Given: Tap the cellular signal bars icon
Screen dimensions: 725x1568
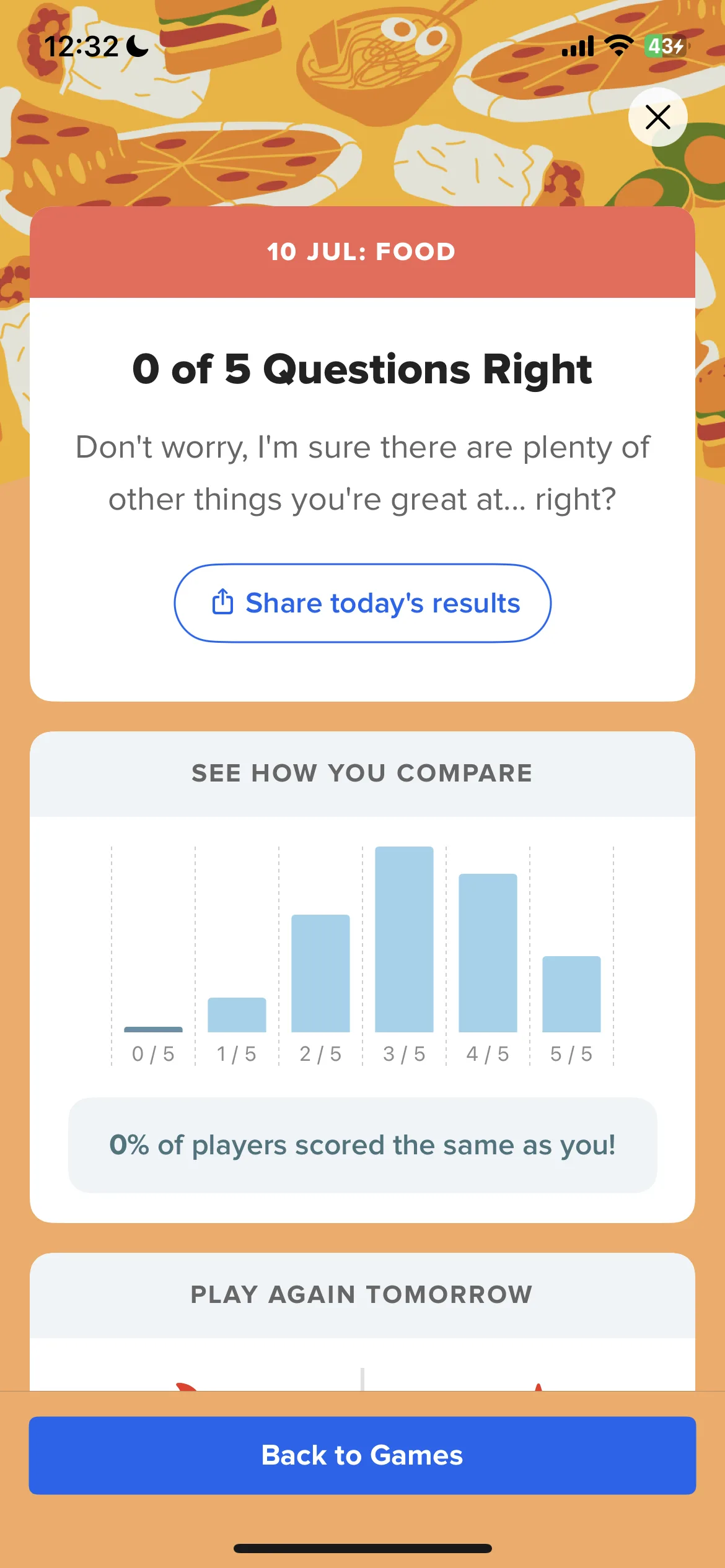Looking at the screenshot, I should click(x=578, y=46).
